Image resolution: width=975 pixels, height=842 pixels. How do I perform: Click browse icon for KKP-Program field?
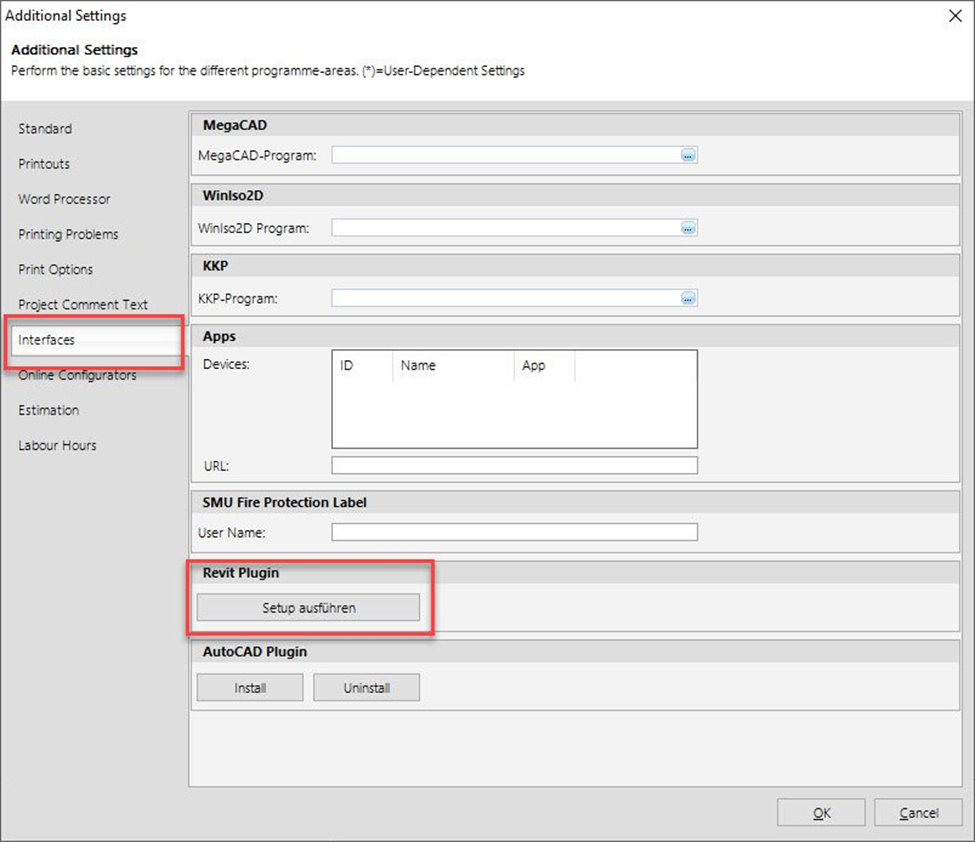[688, 298]
